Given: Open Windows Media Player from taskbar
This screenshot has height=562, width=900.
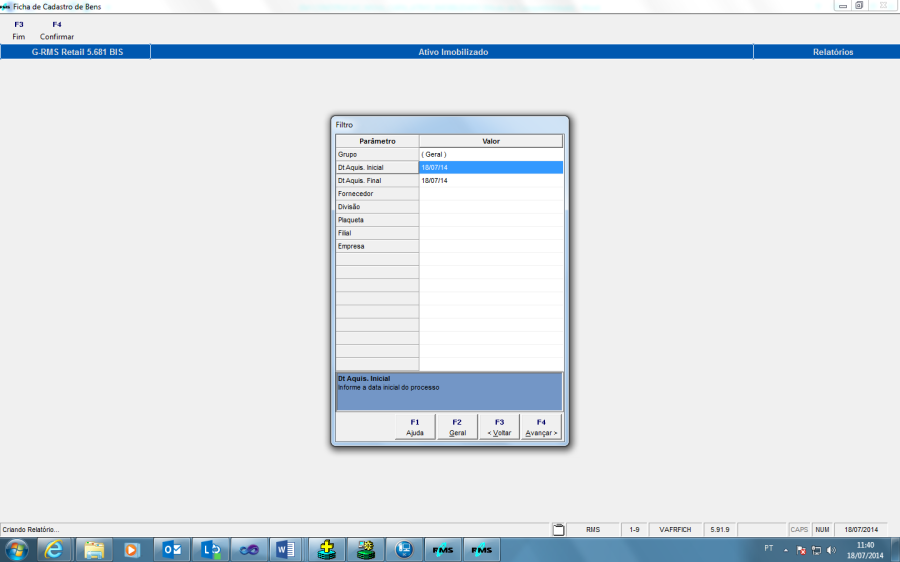Looking at the screenshot, I should coord(132,550).
